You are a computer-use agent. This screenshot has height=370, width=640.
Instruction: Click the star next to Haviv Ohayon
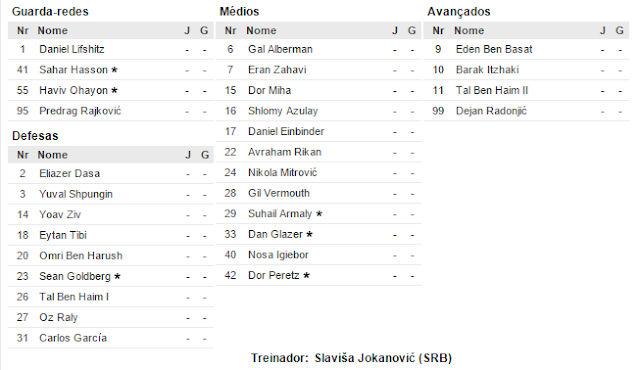pyautogui.click(x=114, y=91)
